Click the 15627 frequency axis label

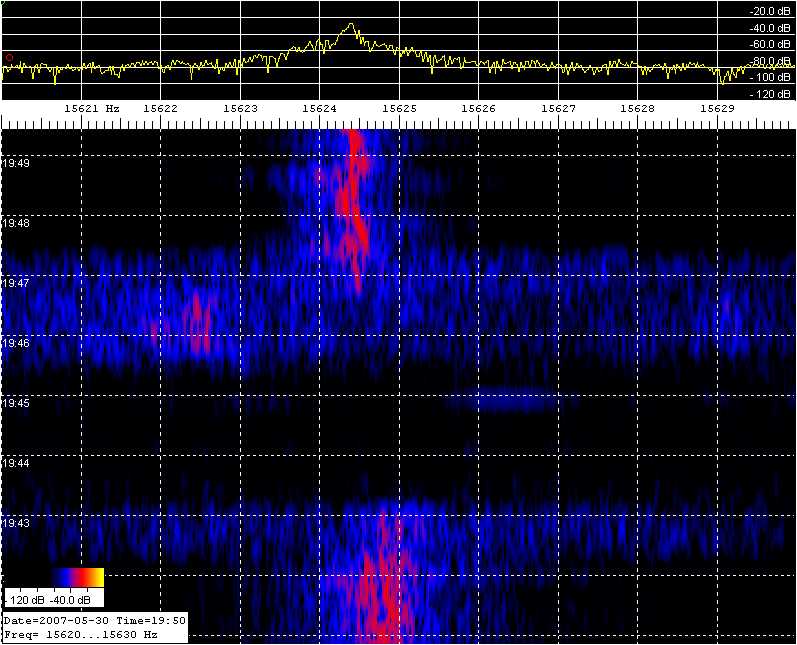click(559, 108)
